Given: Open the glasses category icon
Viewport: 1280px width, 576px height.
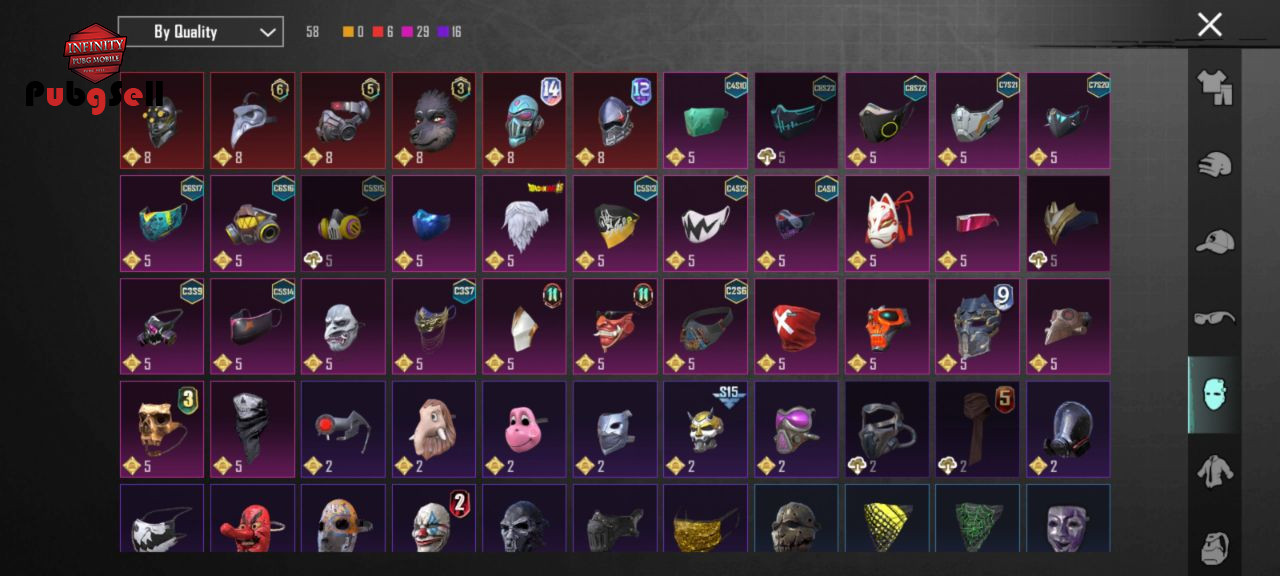Looking at the screenshot, I should coord(1214,319).
